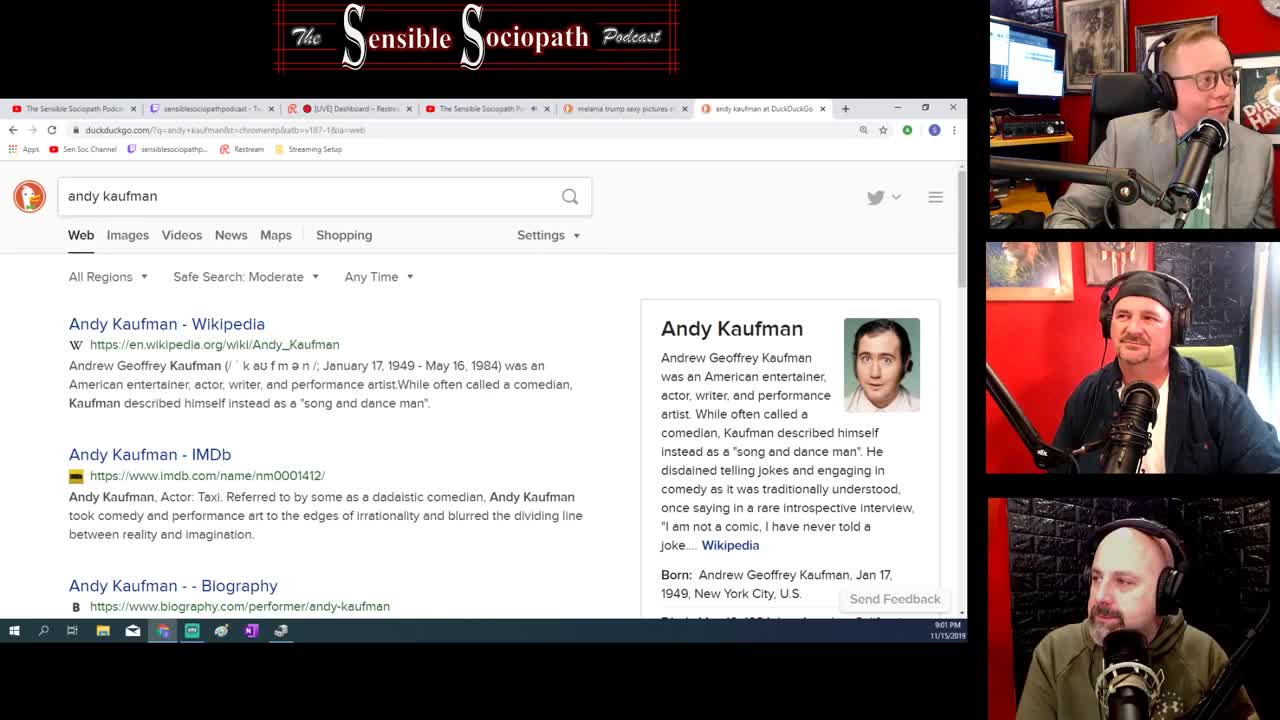Select the Shopping results tab

pos(344,235)
